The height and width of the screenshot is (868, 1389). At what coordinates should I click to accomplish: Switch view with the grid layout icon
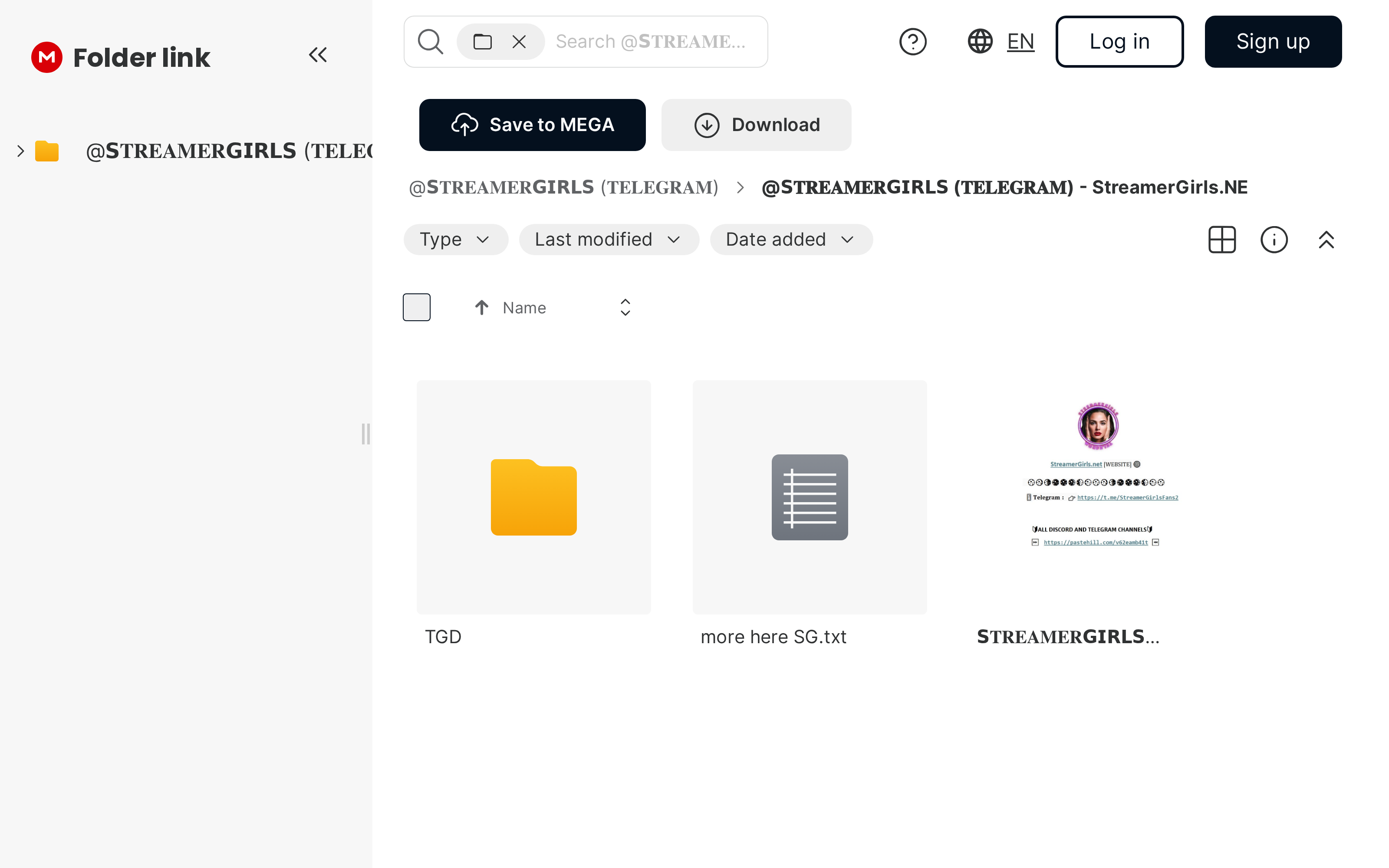1222,240
